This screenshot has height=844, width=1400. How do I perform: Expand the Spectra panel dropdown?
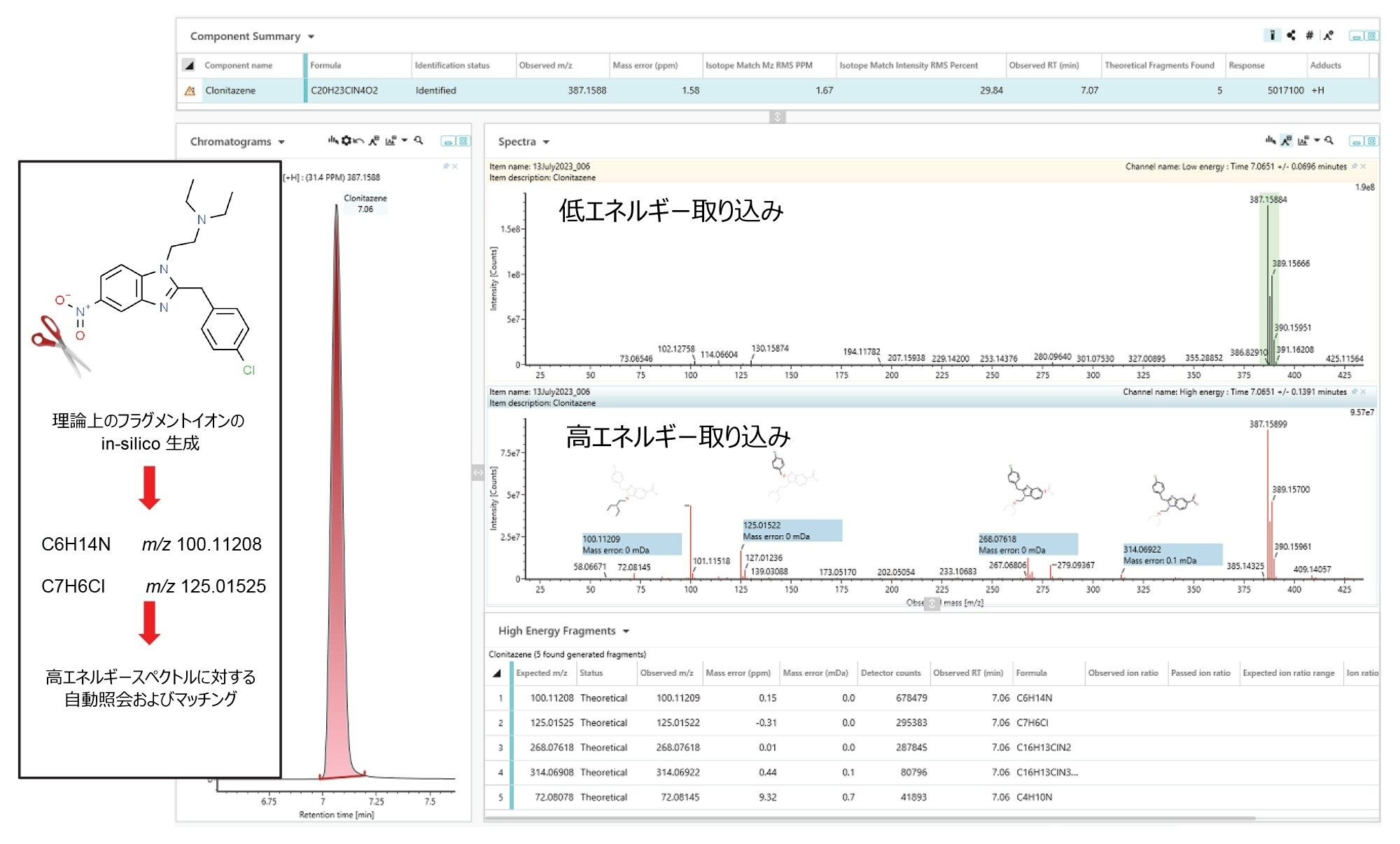(x=546, y=141)
